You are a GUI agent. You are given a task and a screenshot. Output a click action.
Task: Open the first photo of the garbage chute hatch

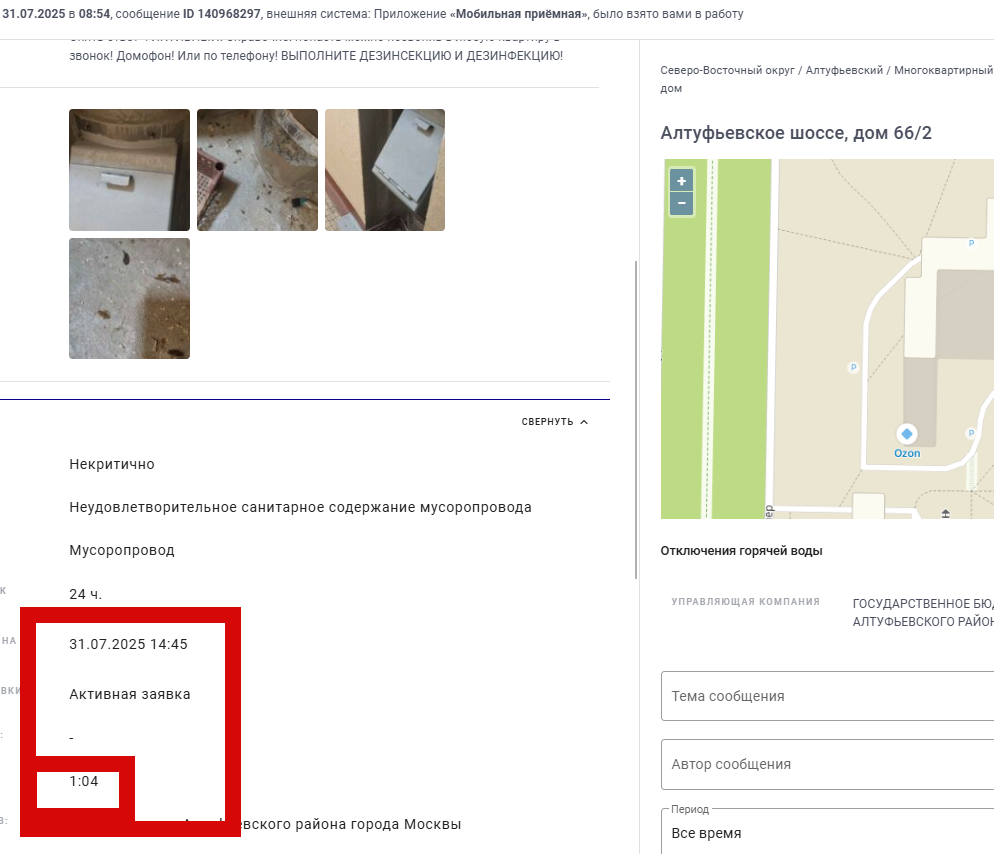point(129,170)
